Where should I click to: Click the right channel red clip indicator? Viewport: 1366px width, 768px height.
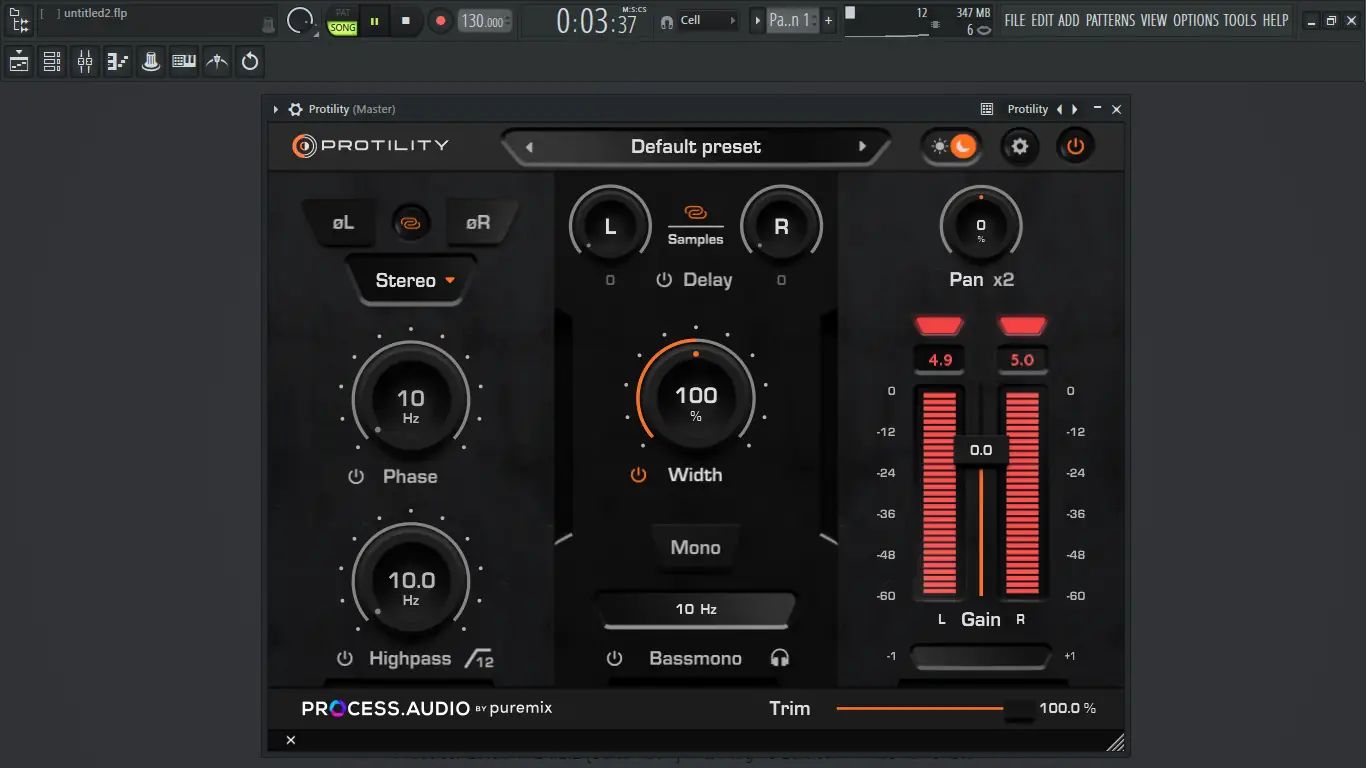click(1022, 326)
